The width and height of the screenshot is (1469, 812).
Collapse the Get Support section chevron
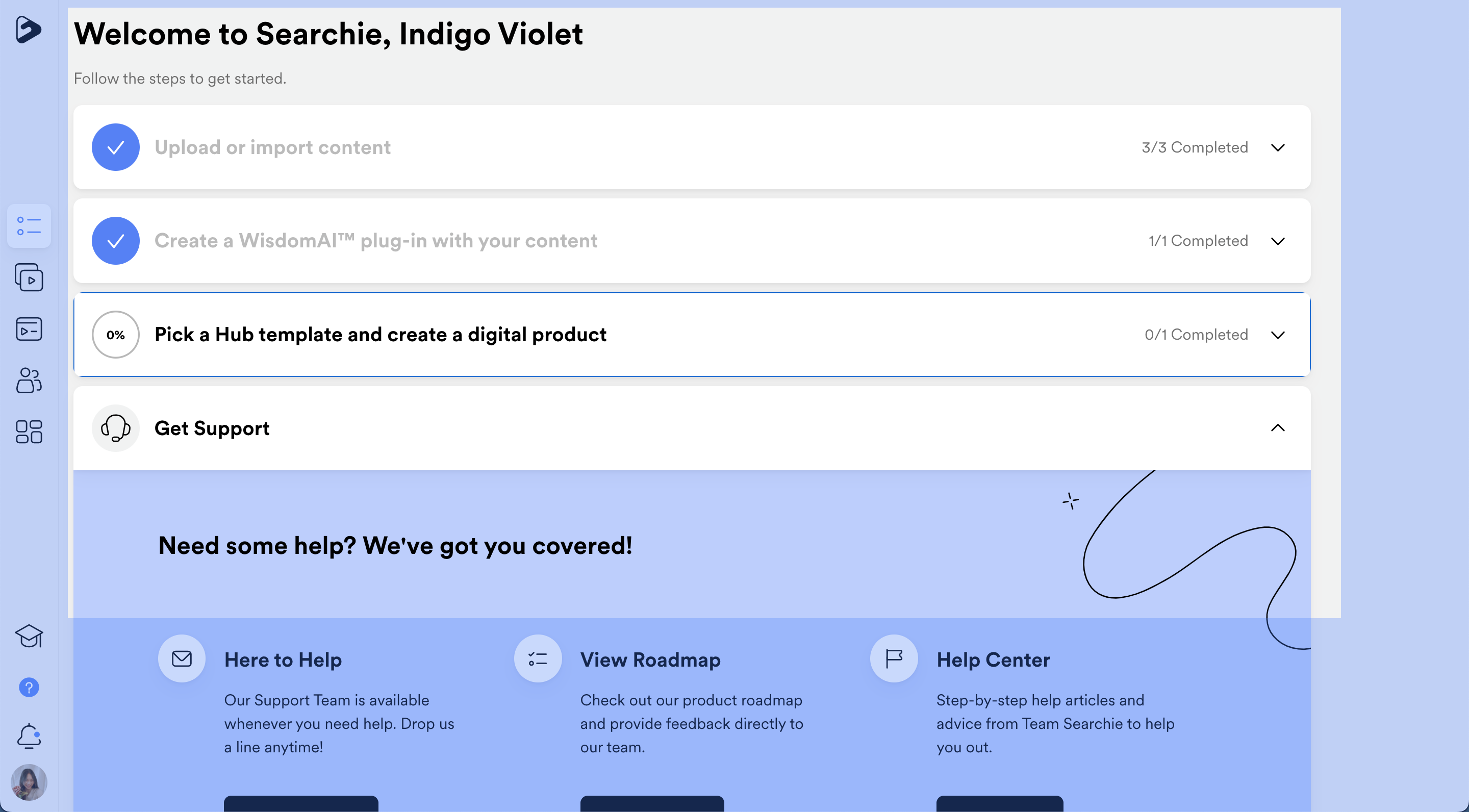(1278, 428)
